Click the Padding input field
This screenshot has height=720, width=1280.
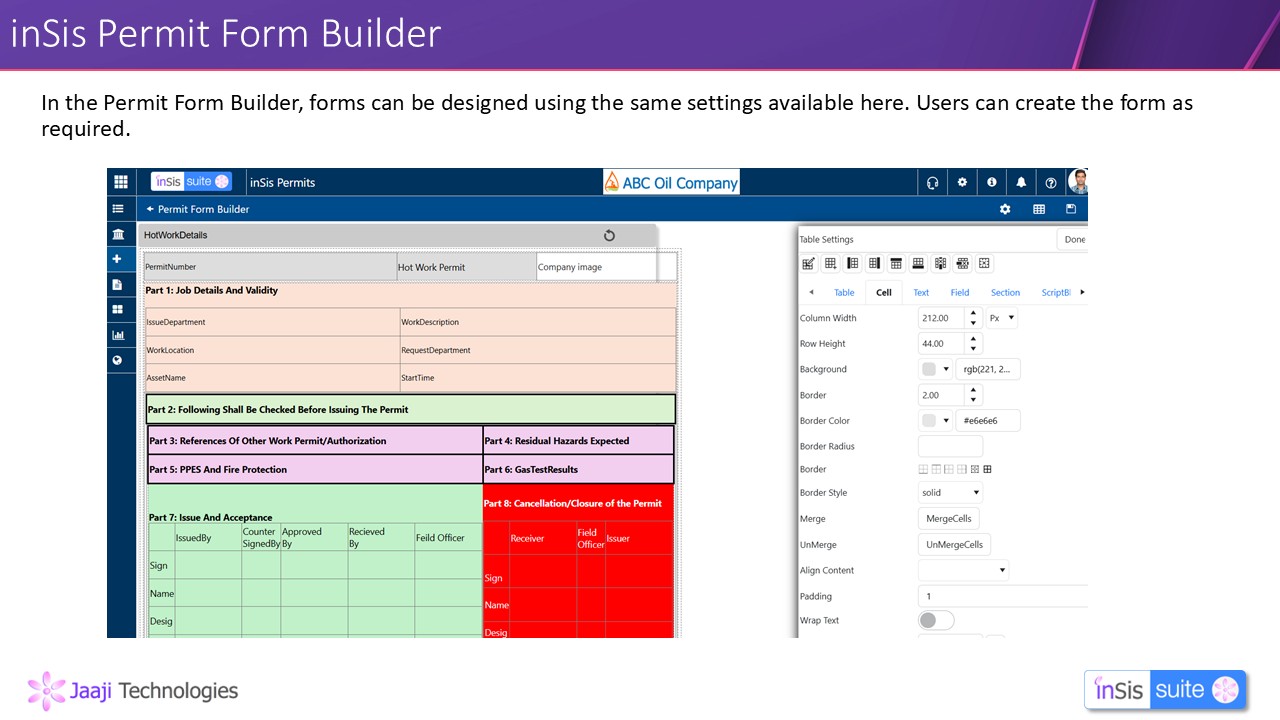[x=1000, y=596]
